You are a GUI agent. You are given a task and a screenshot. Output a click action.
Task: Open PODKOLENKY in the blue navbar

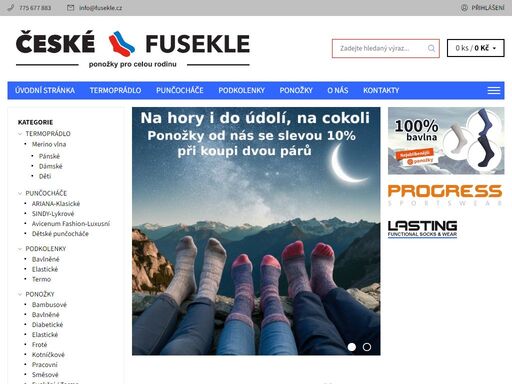tap(241, 90)
